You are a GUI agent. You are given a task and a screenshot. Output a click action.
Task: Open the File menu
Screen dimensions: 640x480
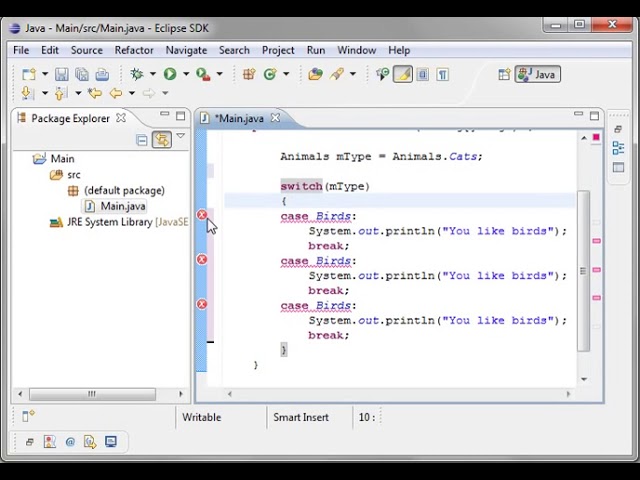(x=21, y=50)
